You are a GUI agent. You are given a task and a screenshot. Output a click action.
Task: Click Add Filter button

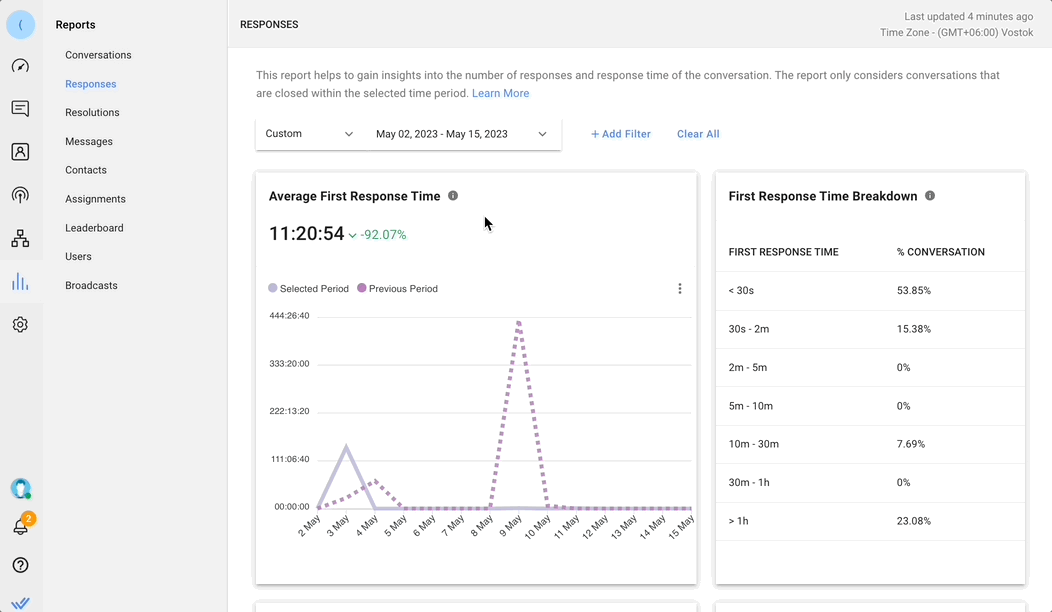click(620, 134)
